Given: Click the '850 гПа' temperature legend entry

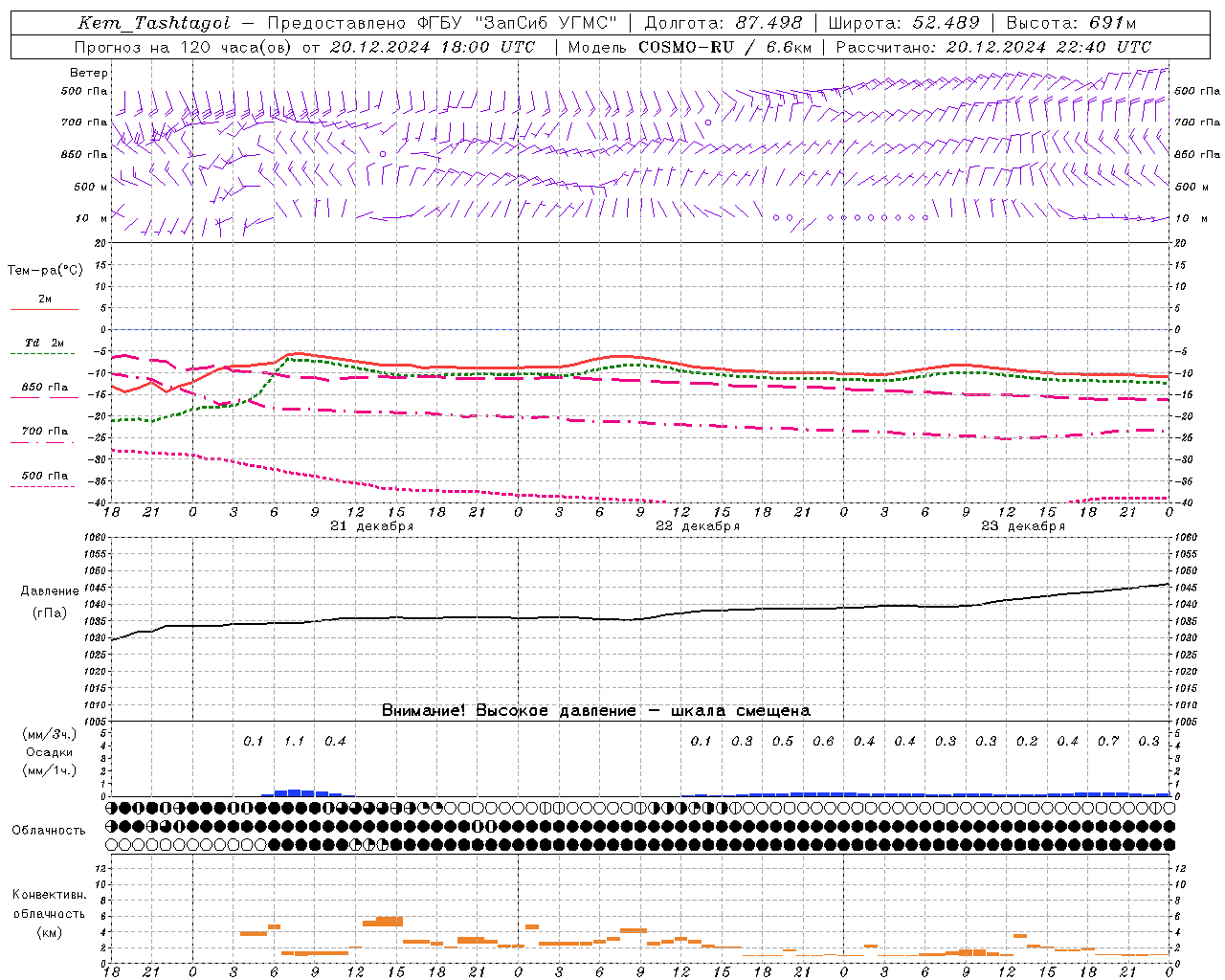Looking at the screenshot, I should pyautogui.click(x=44, y=388).
